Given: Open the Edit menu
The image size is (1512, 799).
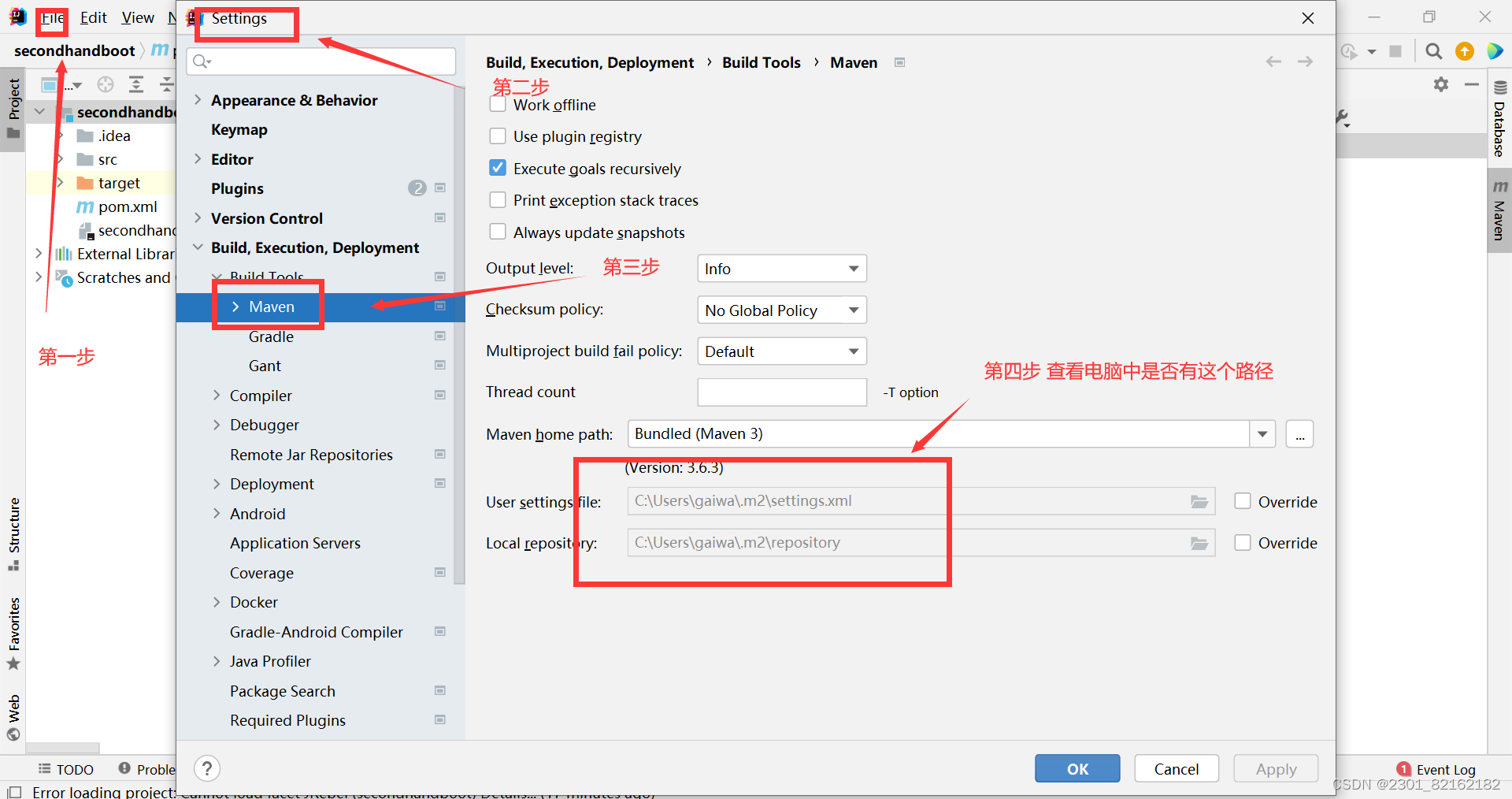Looking at the screenshot, I should [x=93, y=17].
